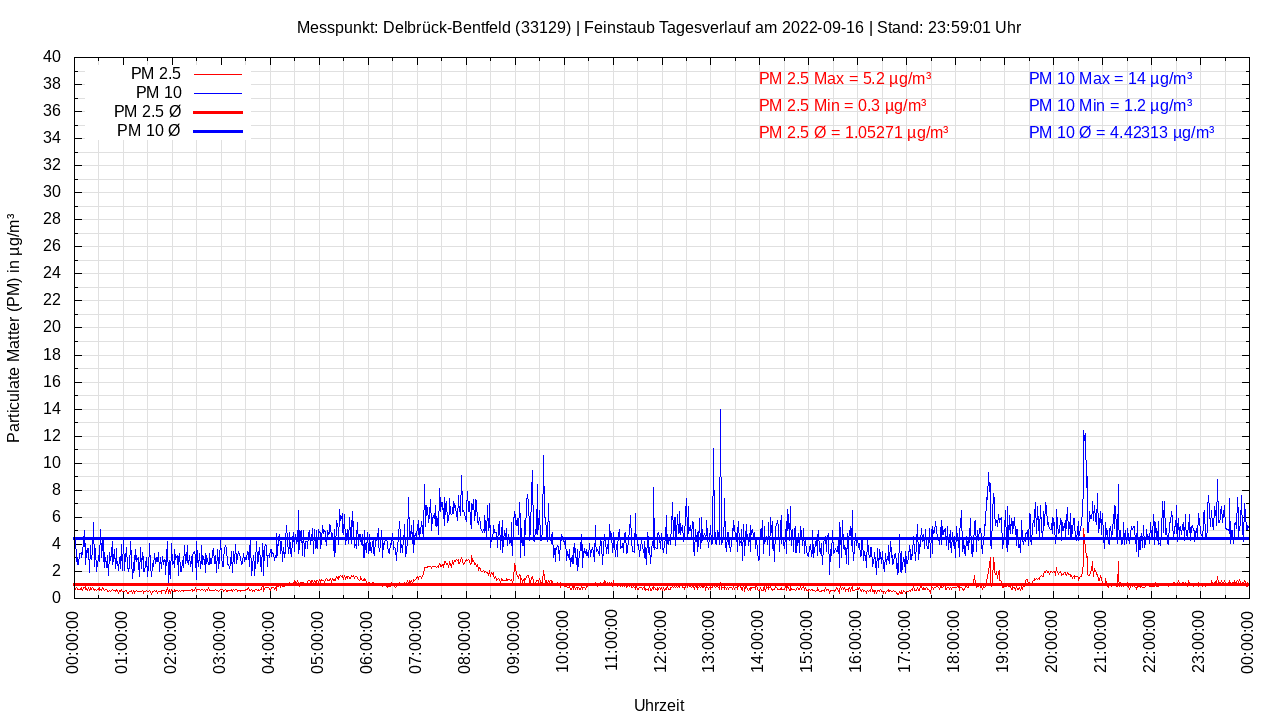Screen dimensions: 1280x720
Task: Click the PM 10 Max value text
Action: pos(1110,78)
